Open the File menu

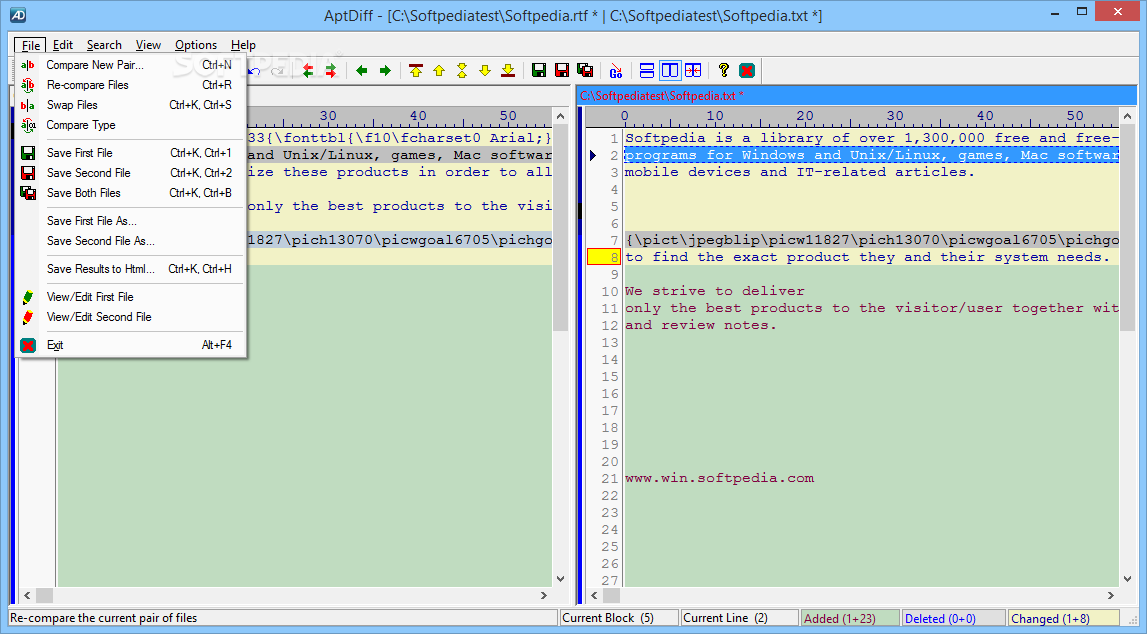coord(31,45)
